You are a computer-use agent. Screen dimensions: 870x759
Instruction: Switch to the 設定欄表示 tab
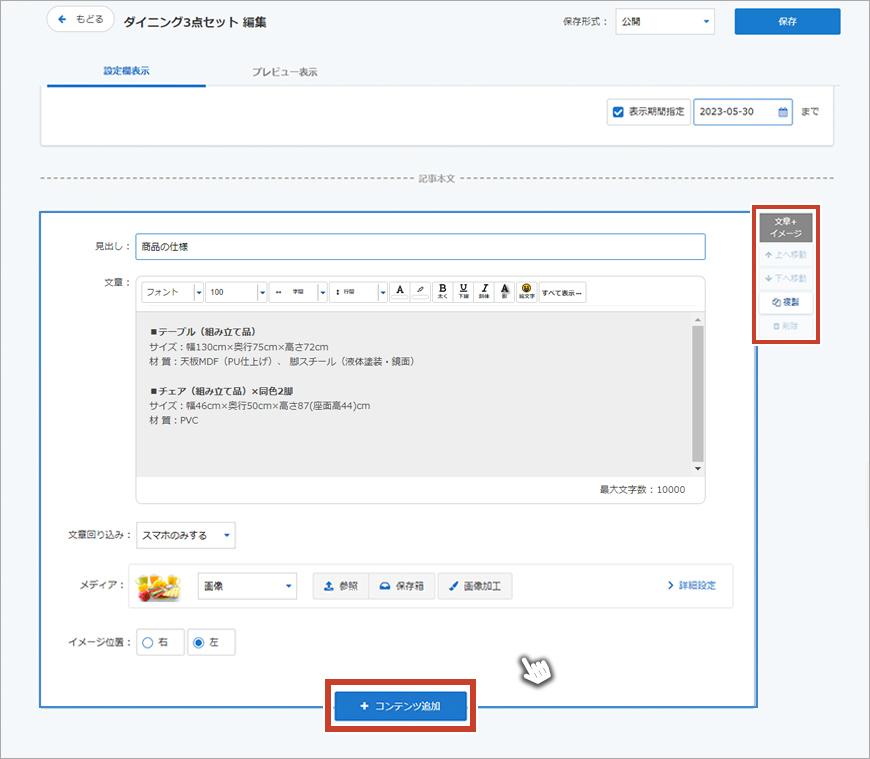[126, 72]
